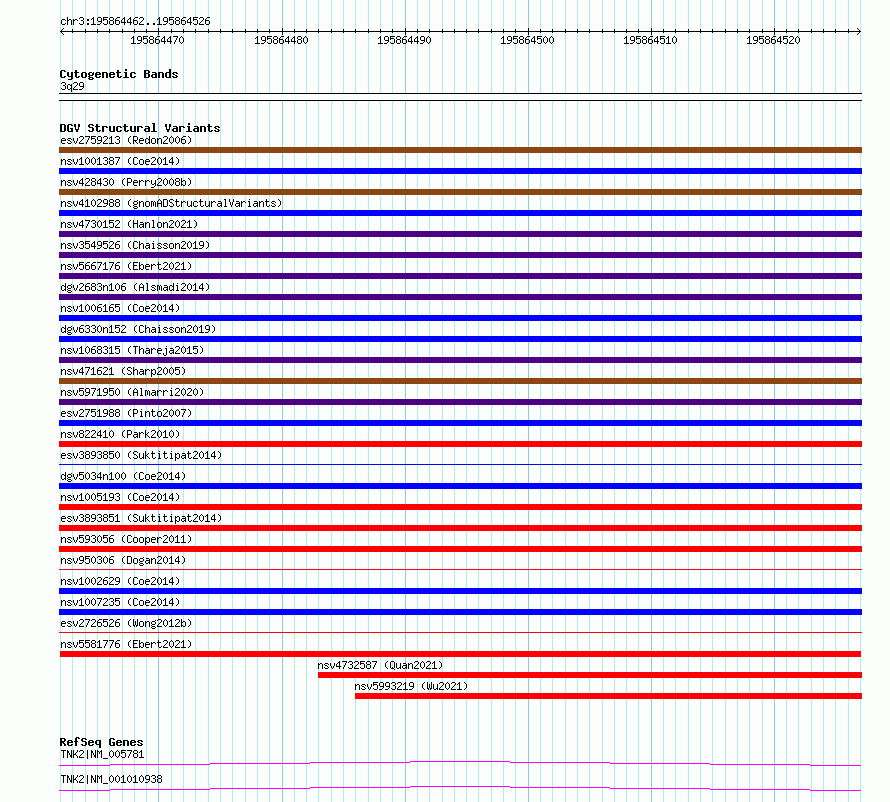Select the nsv5971950 (Almarri2020) label
The image size is (890, 802).
[132, 392]
